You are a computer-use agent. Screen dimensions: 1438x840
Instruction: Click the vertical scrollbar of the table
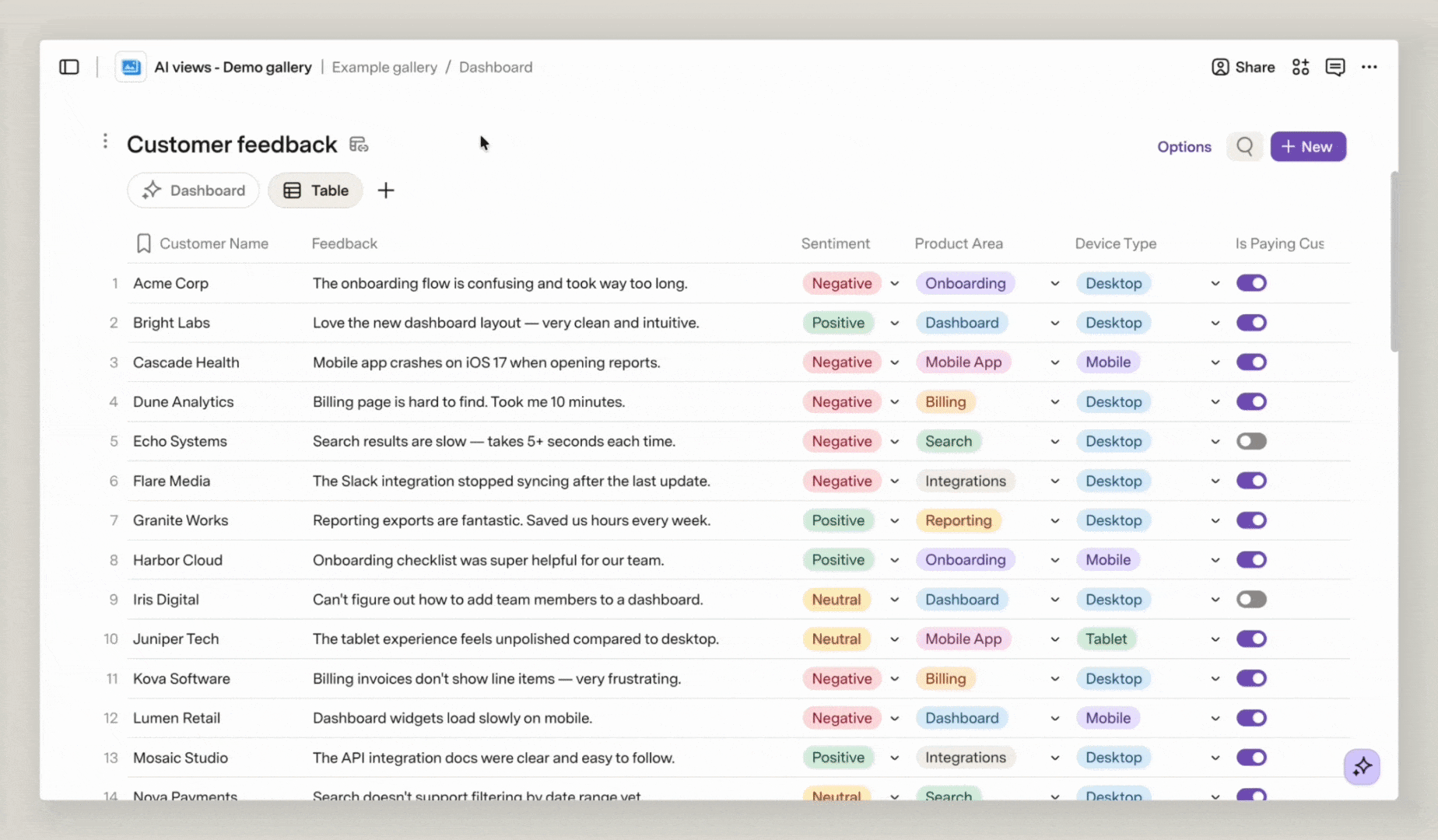click(1394, 261)
